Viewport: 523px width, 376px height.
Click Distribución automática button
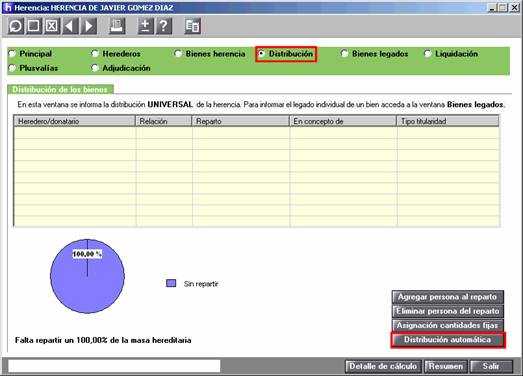(x=448, y=340)
